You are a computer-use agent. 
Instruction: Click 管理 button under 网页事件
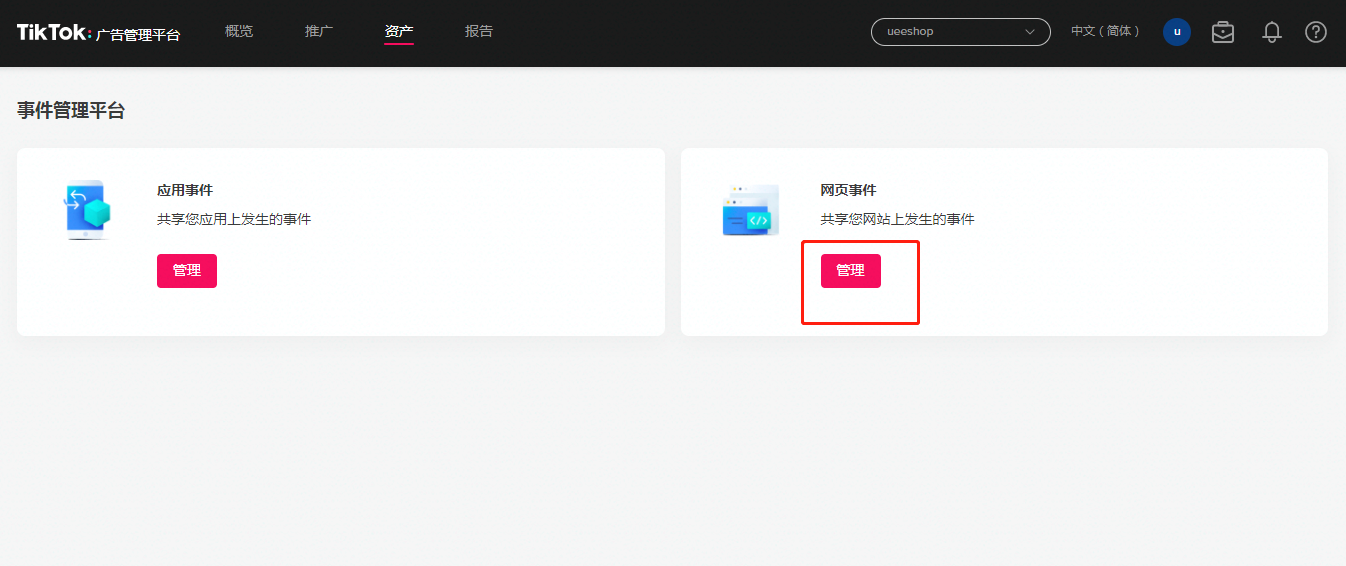click(851, 271)
